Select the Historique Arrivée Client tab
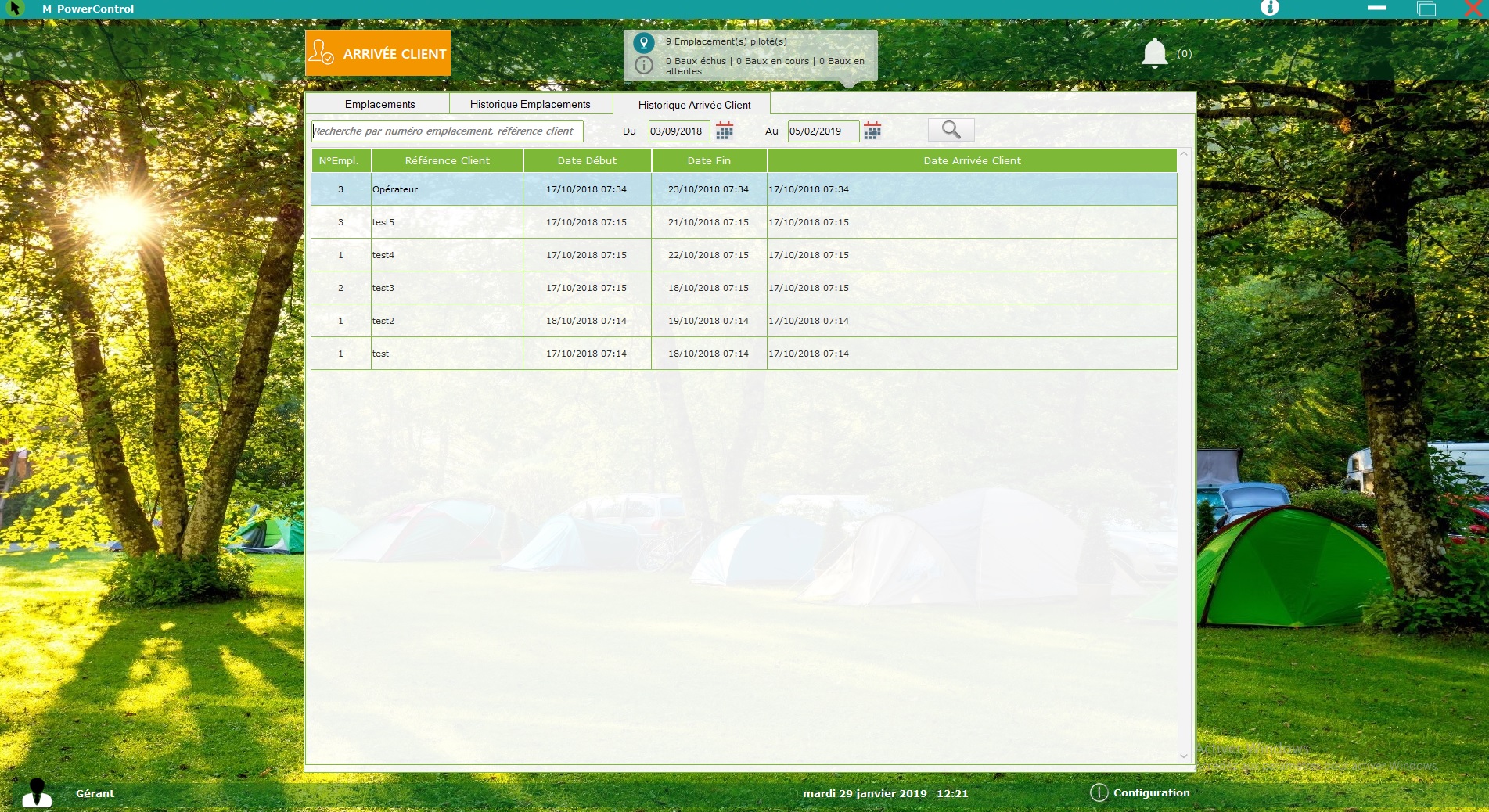Viewport: 1489px width, 812px height. click(x=694, y=105)
